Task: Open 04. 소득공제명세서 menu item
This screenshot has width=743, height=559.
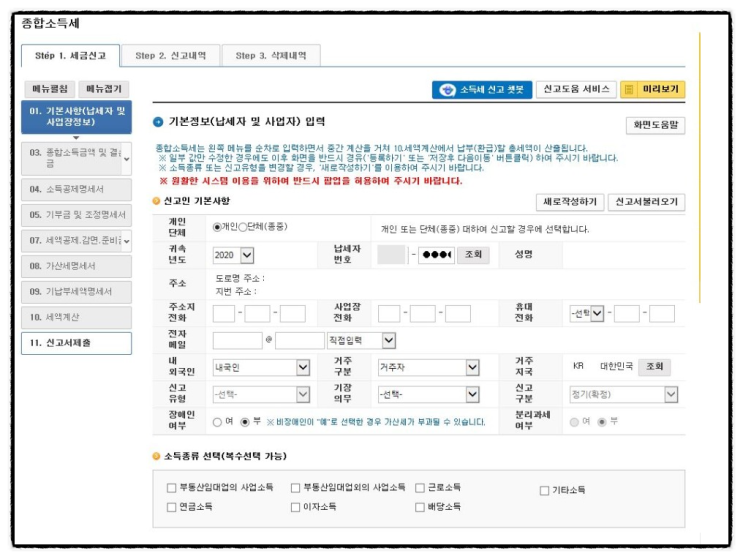Action: coord(76,189)
